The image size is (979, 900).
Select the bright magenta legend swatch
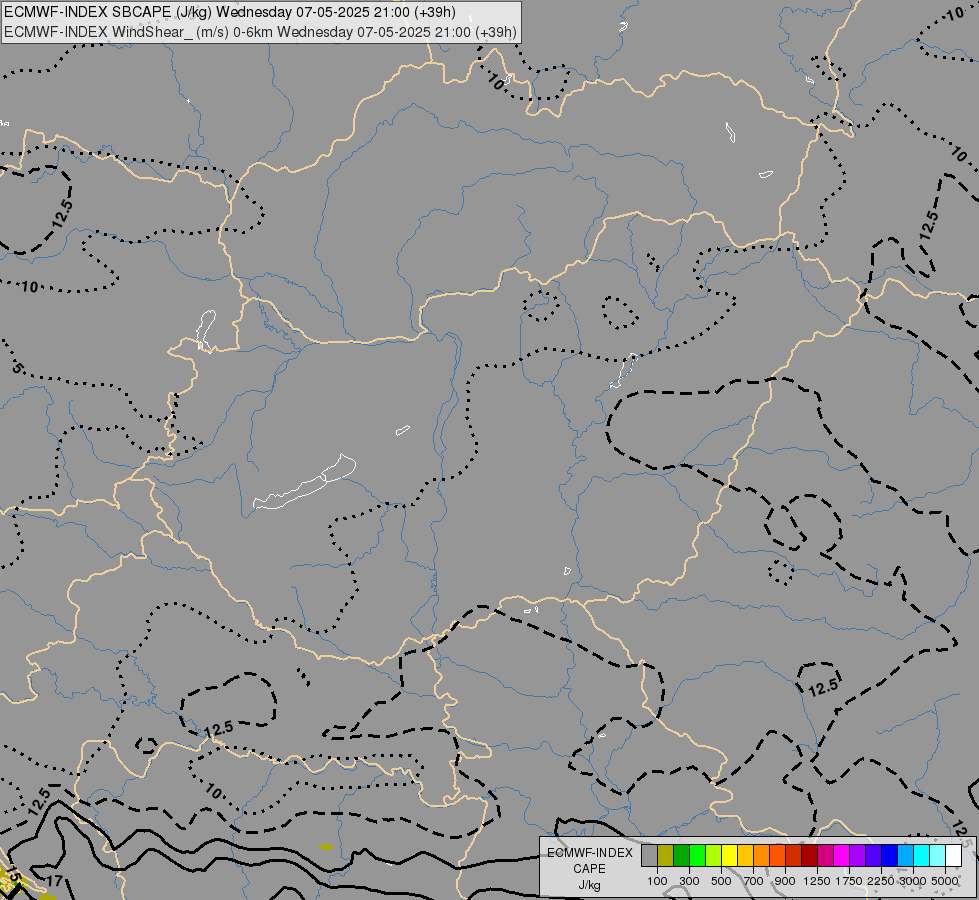841,856
